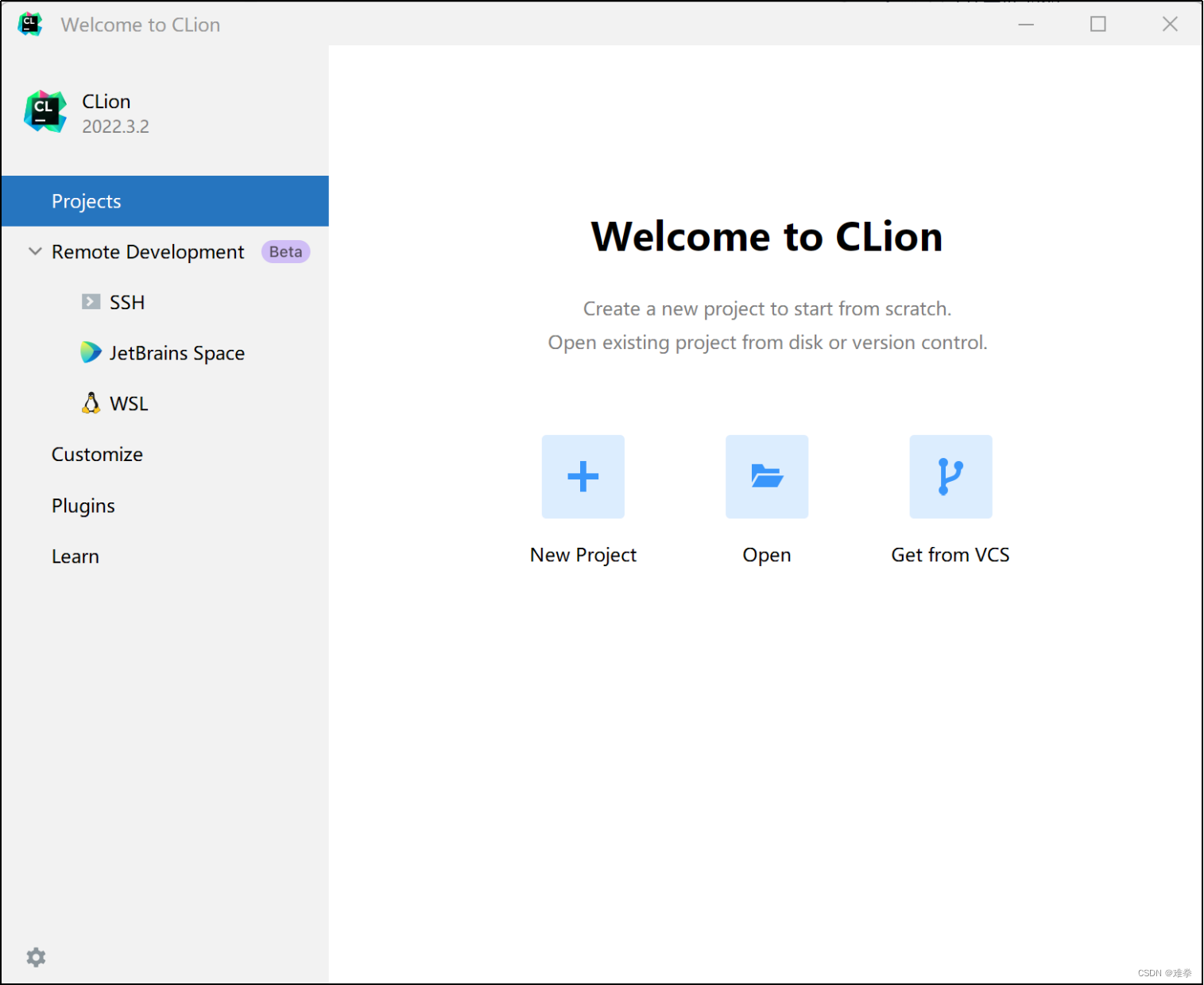
Task: Click the WSL penguin icon
Action: click(91, 403)
